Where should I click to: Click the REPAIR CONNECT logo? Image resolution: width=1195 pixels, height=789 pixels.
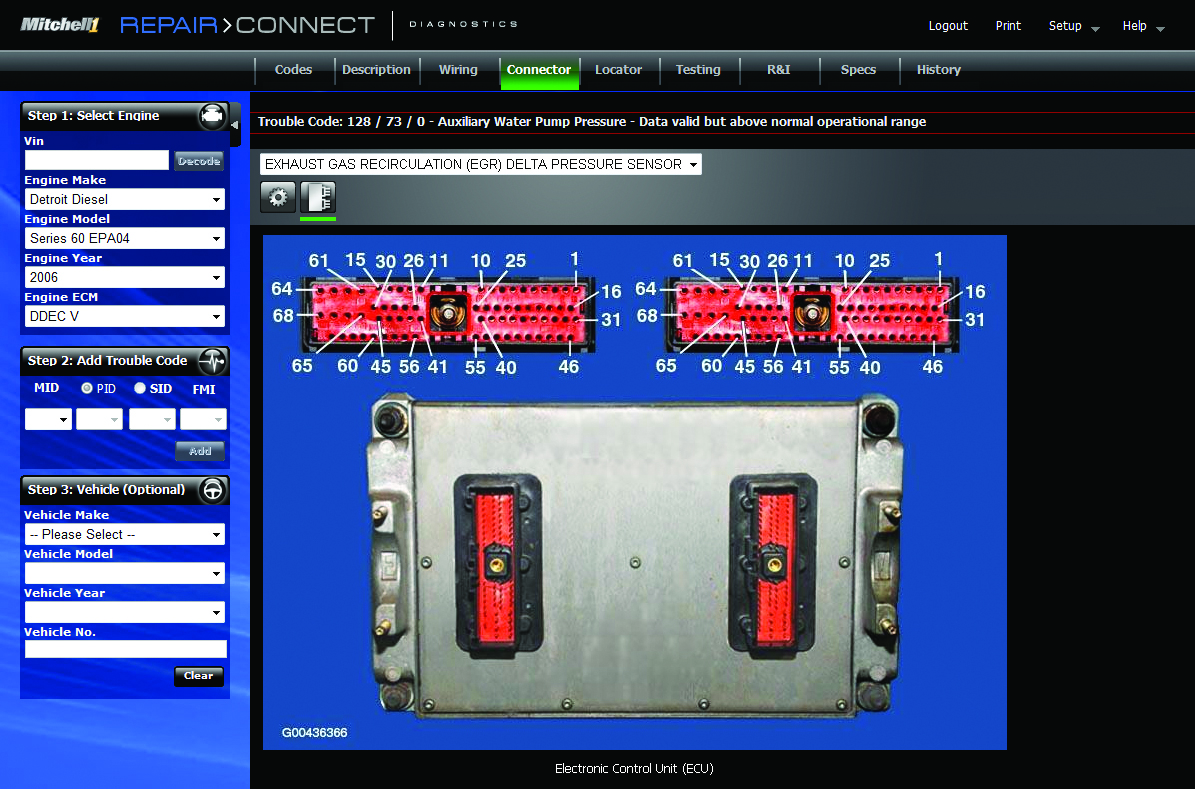(x=245, y=25)
